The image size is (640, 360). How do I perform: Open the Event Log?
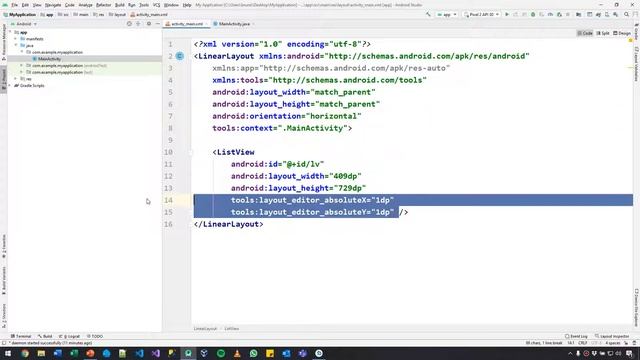576,336
